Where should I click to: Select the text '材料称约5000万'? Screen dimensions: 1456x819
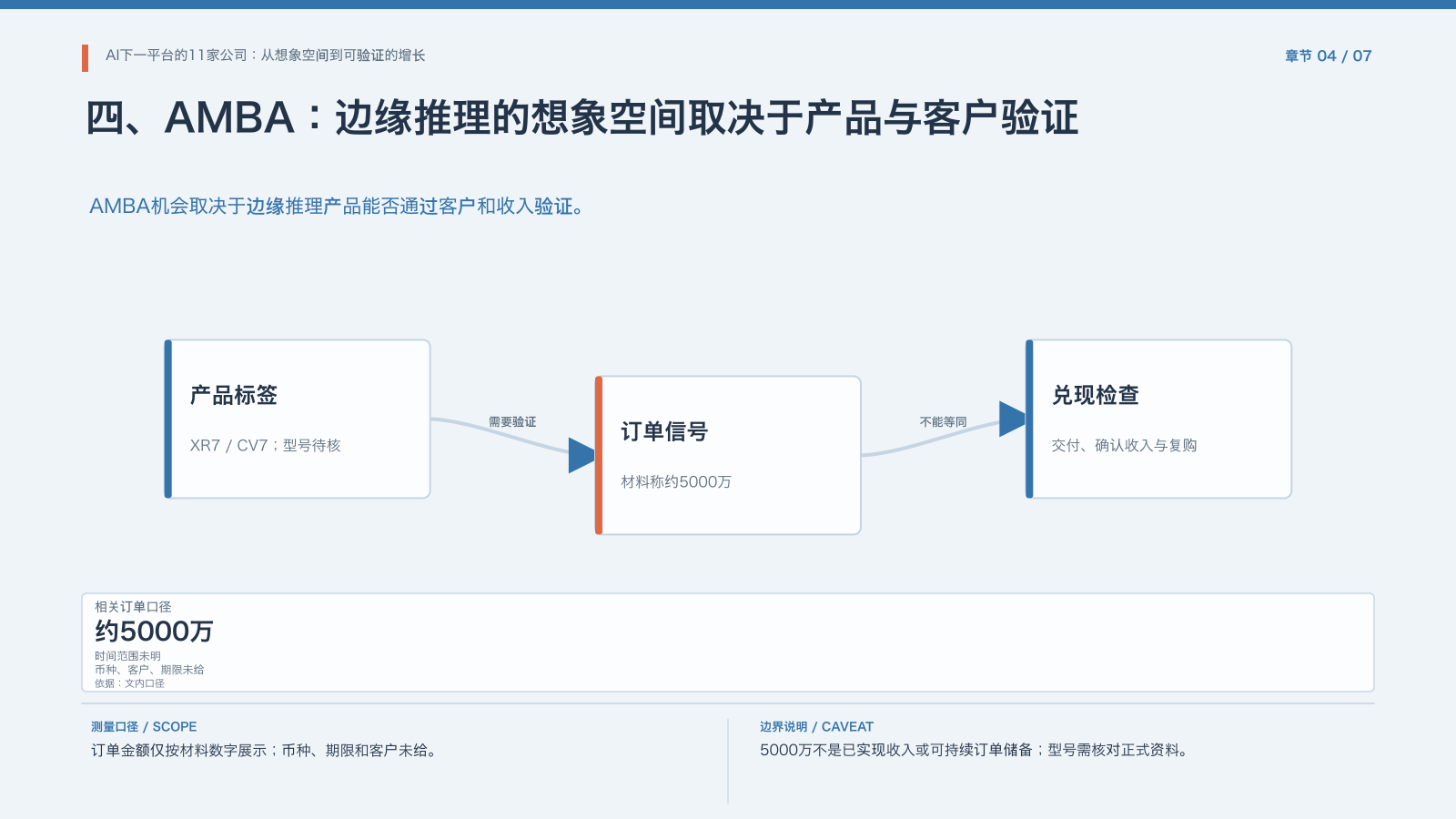coord(676,482)
